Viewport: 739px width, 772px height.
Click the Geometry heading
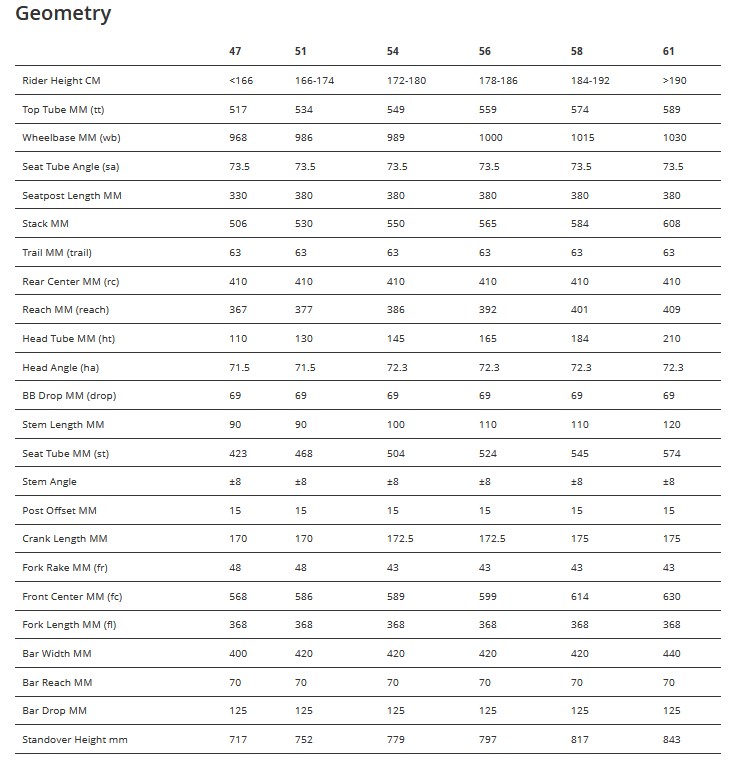pyautogui.click(x=63, y=14)
